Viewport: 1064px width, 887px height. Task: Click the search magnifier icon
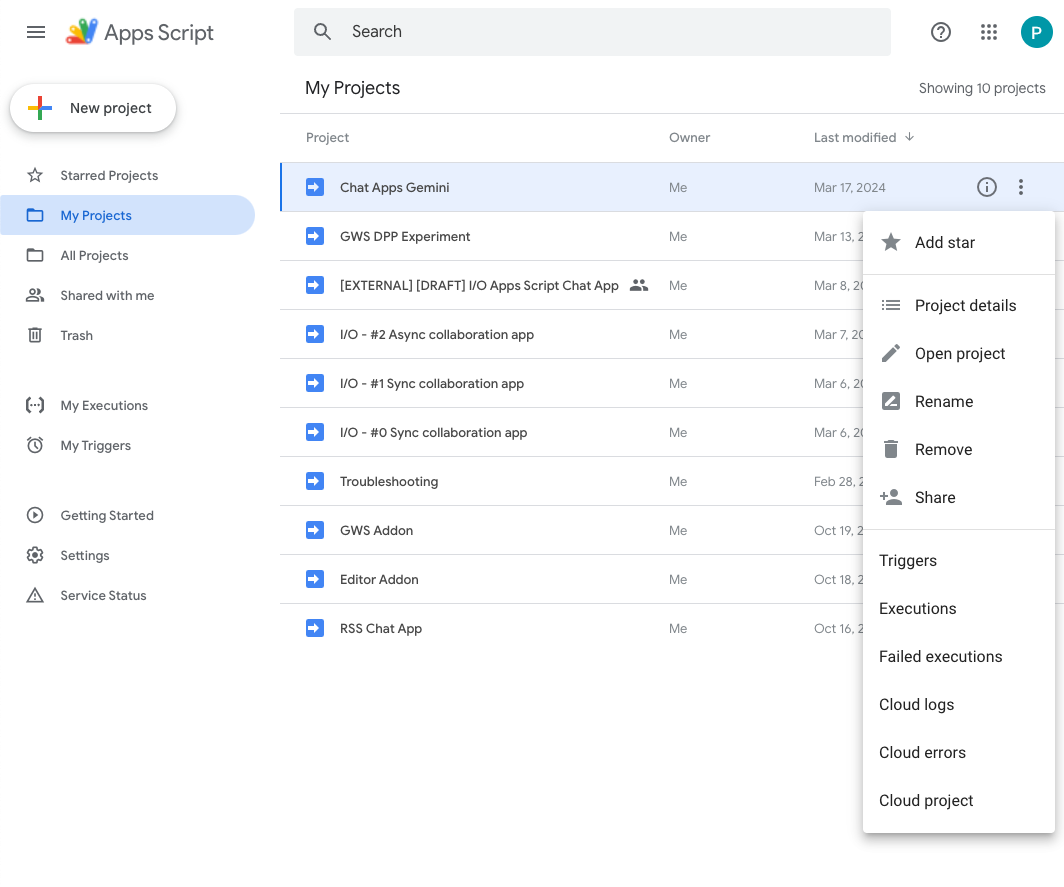[322, 32]
